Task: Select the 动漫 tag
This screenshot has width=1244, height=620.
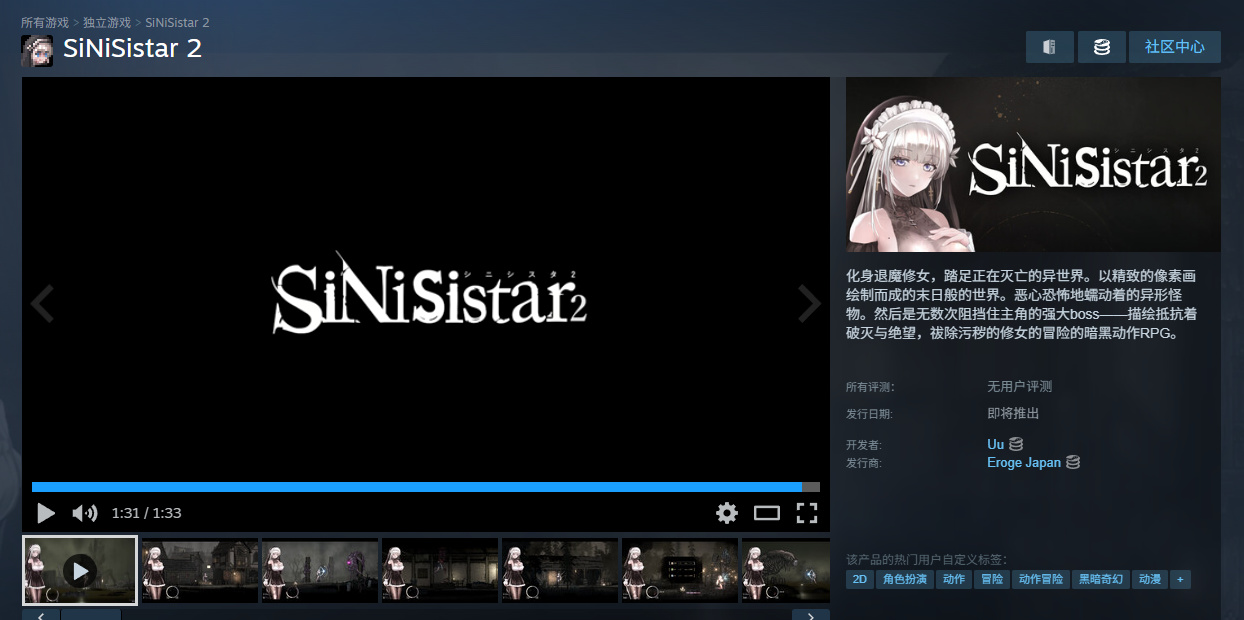Action: pos(1150,579)
